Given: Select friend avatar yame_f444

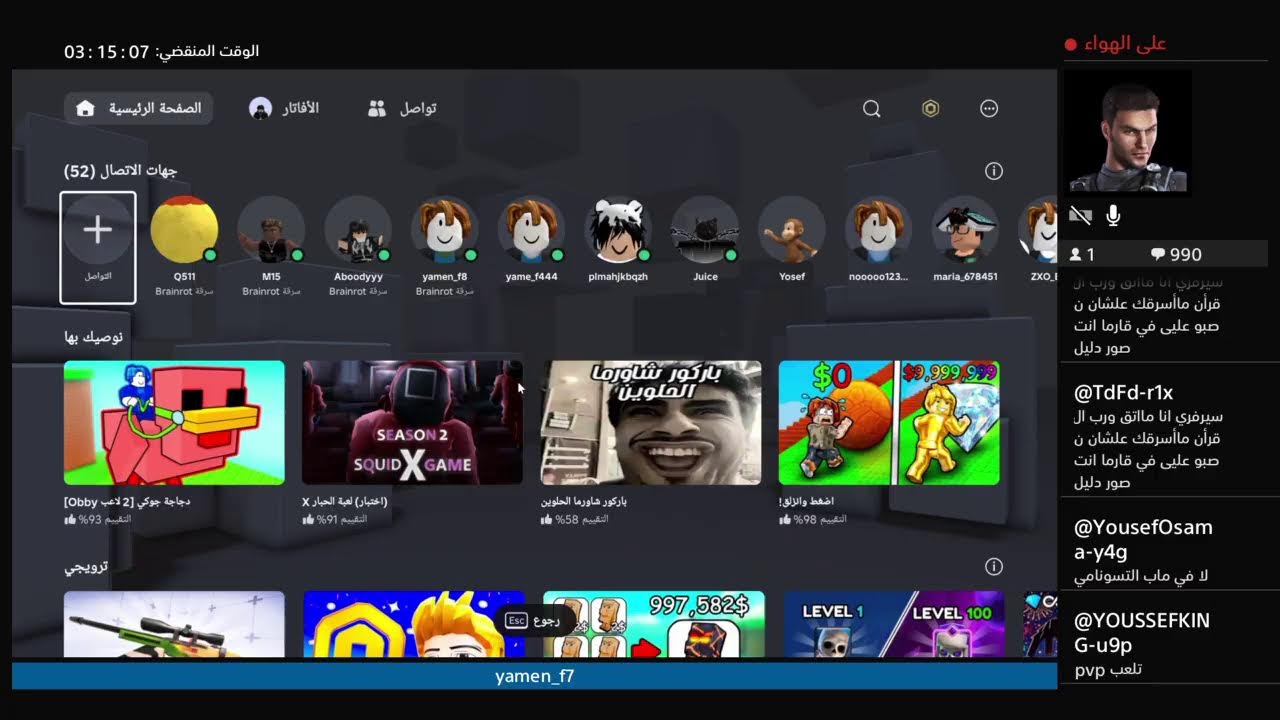Looking at the screenshot, I should (x=532, y=230).
